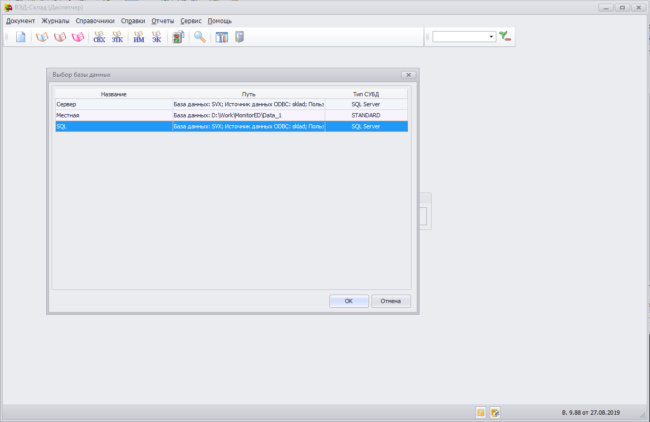This screenshot has height=422, width=650.
Task: Click the new document icon in toolbar
Action: click(x=20, y=37)
